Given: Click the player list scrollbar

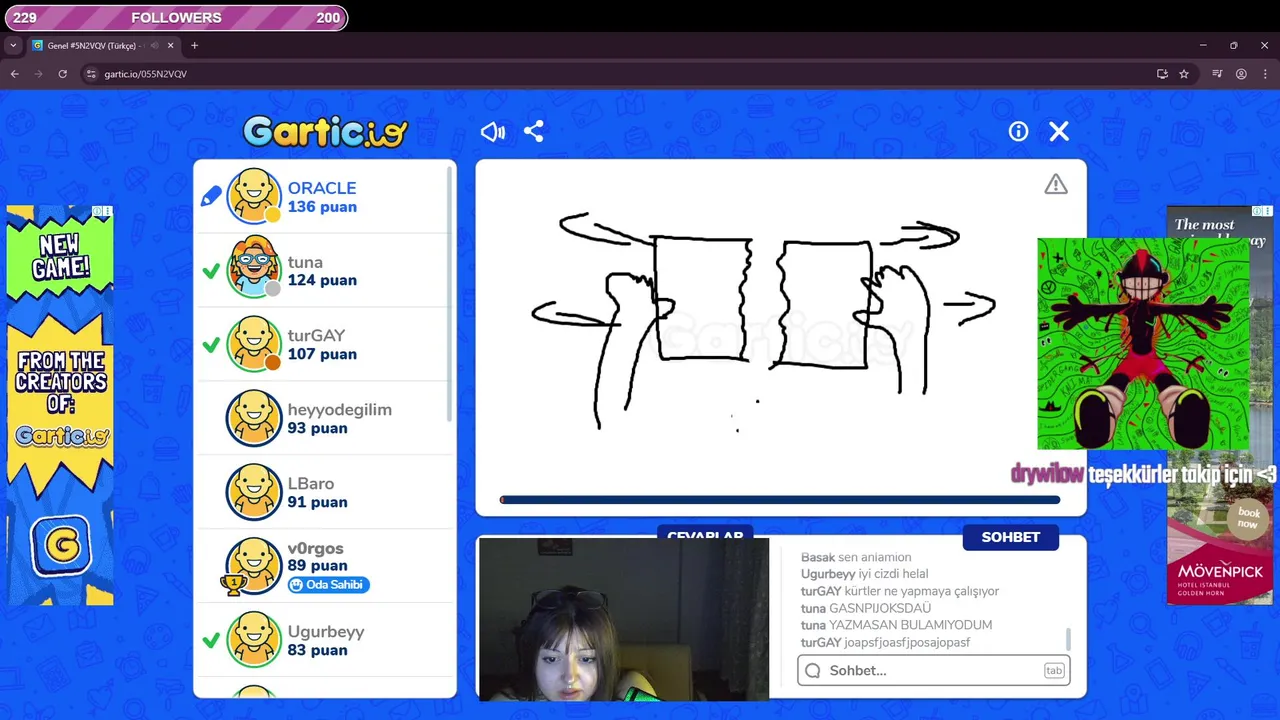Looking at the screenshot, I should coord(449,295).
